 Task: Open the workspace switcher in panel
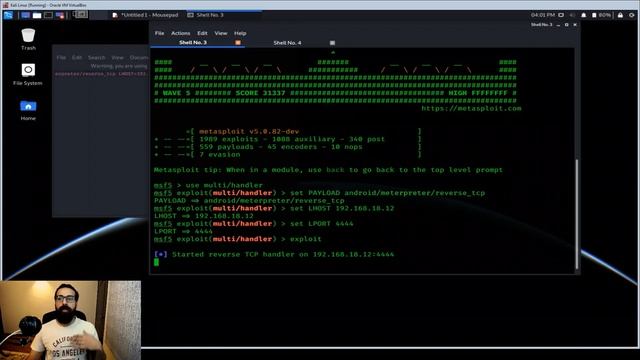pos(80,15)
